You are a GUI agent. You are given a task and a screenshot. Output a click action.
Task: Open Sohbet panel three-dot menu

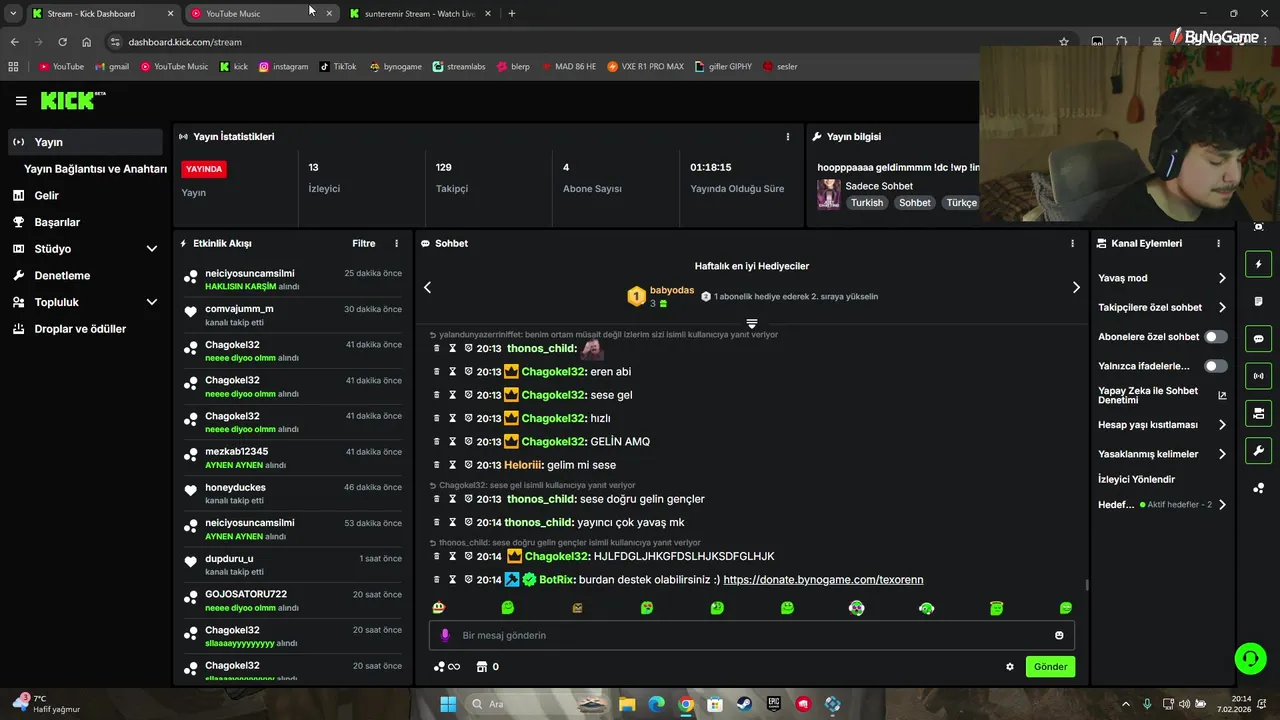[x=1072, y=243]
